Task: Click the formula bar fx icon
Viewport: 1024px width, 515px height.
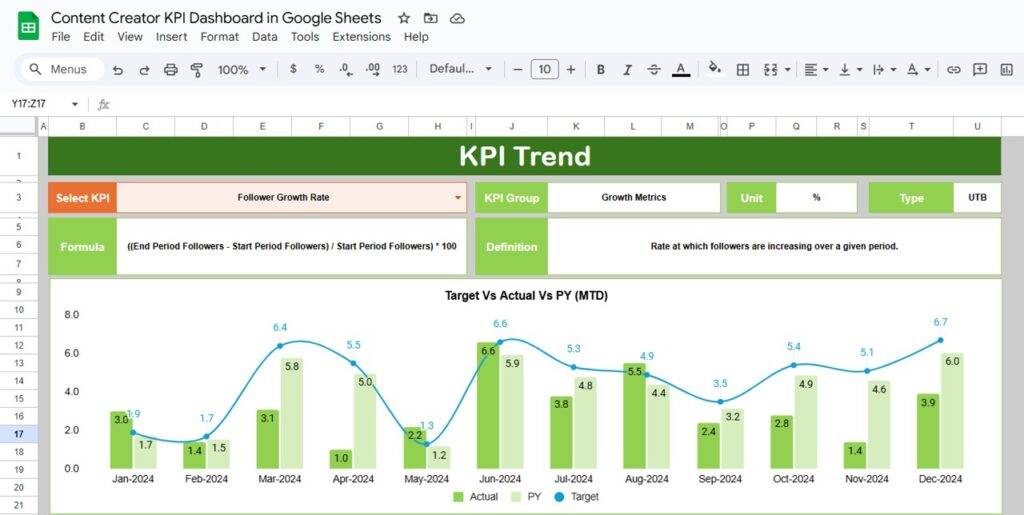Action: point(103,104)
